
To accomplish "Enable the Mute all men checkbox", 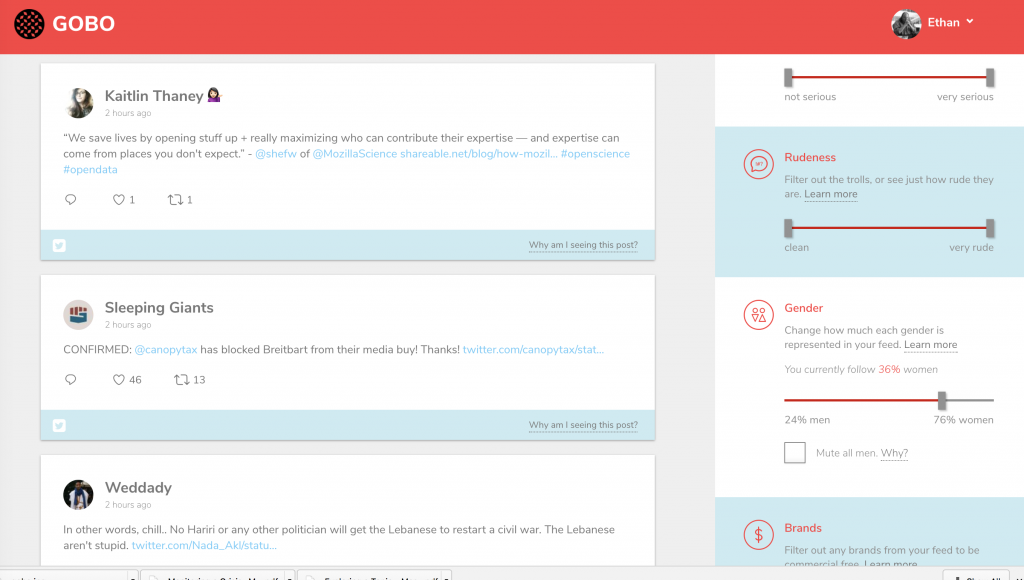I will coord(795,453).
